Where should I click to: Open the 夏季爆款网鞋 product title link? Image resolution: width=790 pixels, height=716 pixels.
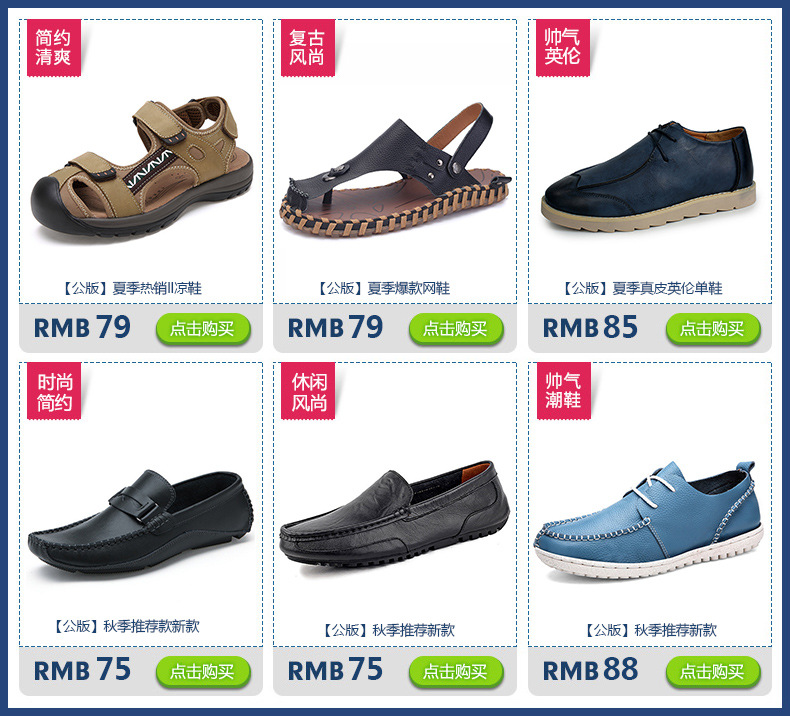384,288
